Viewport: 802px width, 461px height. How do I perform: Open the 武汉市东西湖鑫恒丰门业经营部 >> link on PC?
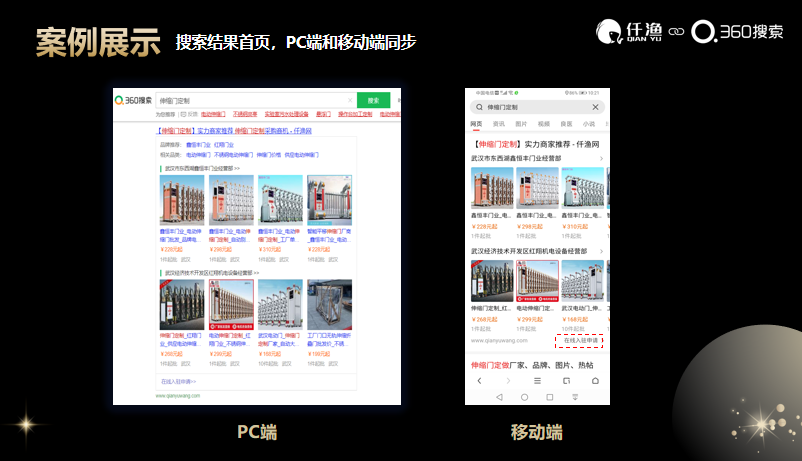pyautogui.click(x=202, y=168)
